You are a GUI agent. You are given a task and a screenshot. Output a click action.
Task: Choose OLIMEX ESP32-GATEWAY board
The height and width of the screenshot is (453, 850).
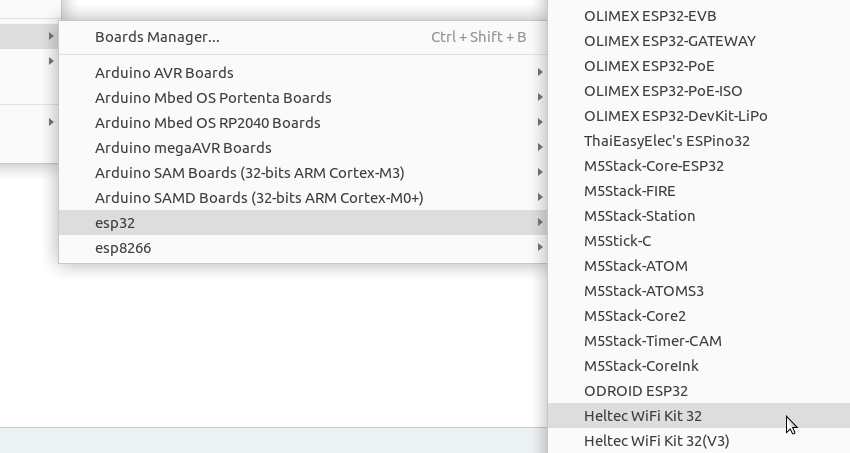[699, 41]
